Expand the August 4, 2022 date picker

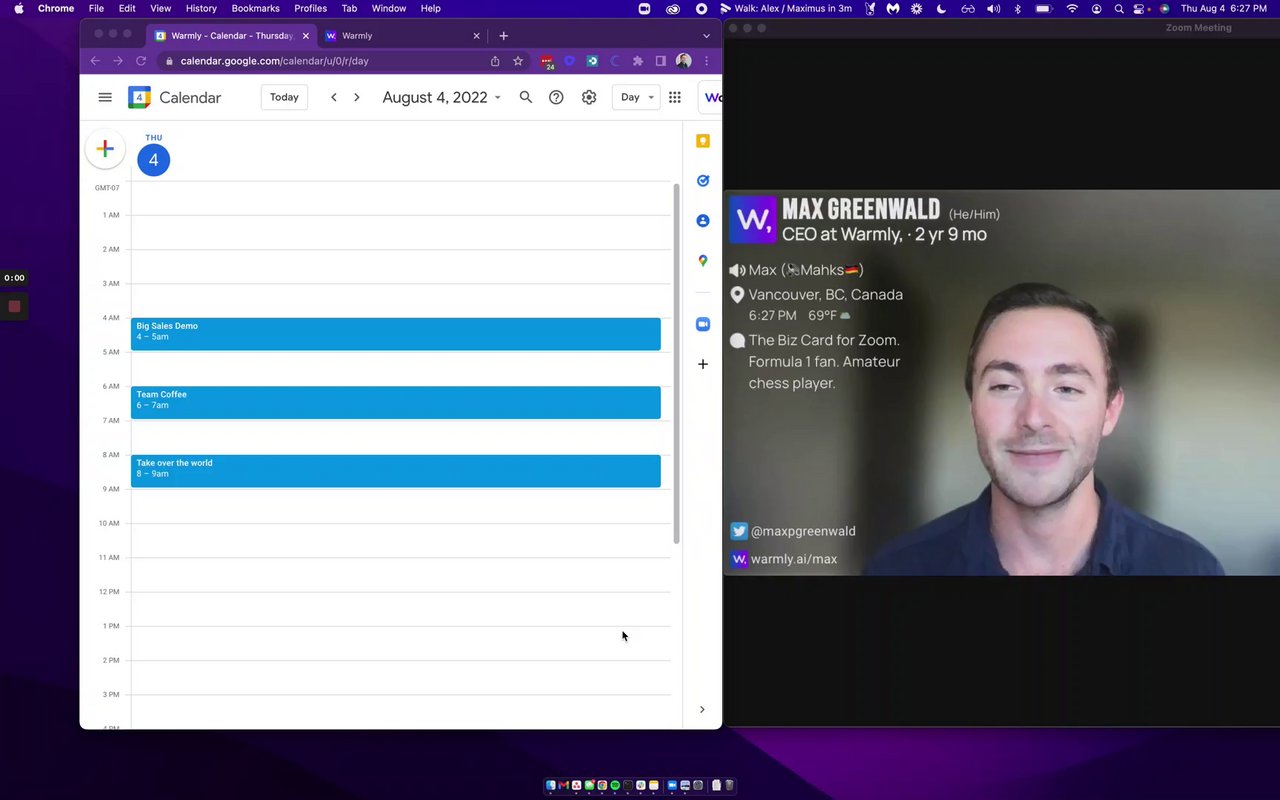[442, 97]
